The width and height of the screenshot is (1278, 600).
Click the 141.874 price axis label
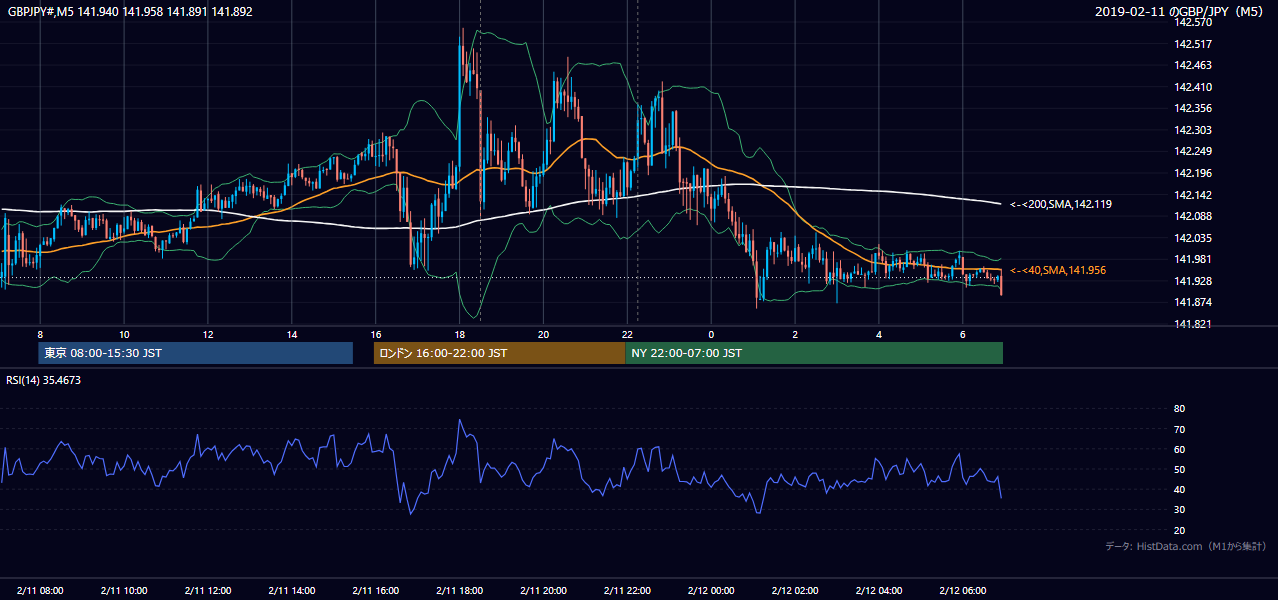click(x=1192, y=302)
